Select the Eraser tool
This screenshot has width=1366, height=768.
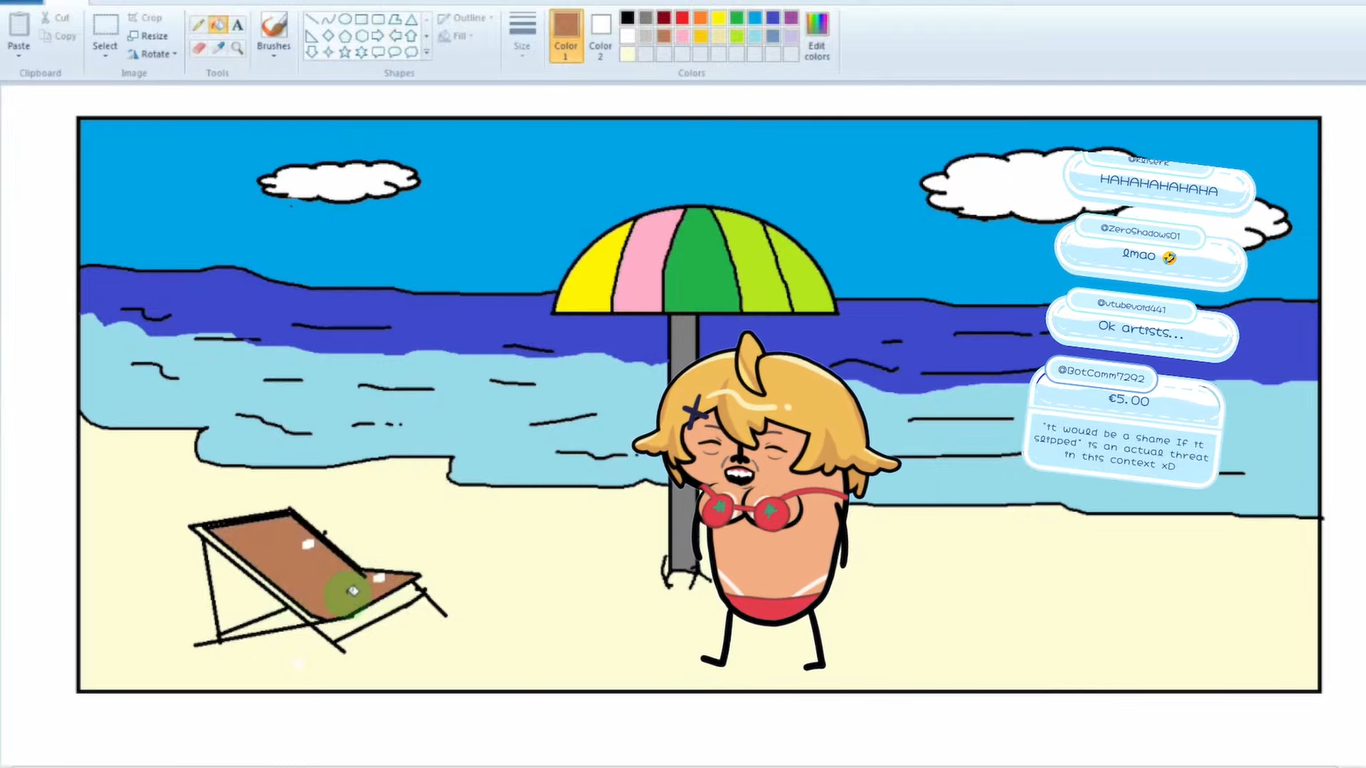(x=198, y=47)
